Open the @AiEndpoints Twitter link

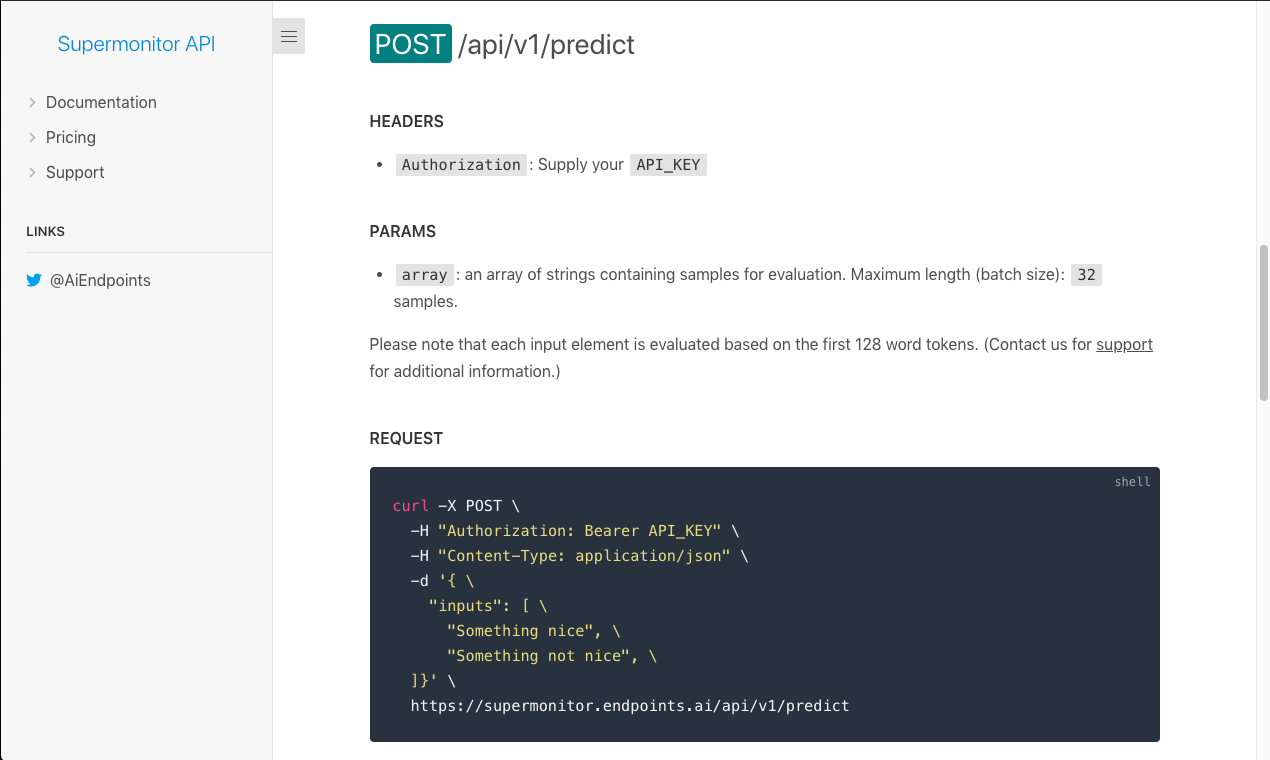[100, 281]
